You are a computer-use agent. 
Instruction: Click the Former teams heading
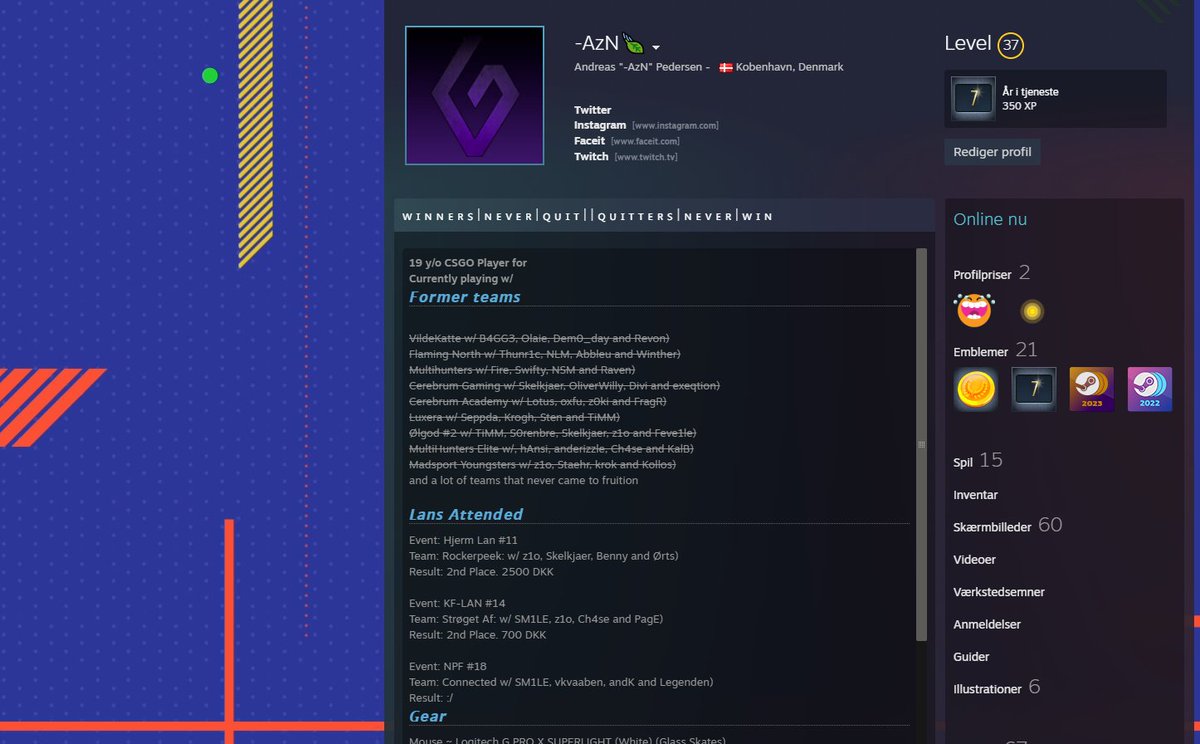point(465,297)
